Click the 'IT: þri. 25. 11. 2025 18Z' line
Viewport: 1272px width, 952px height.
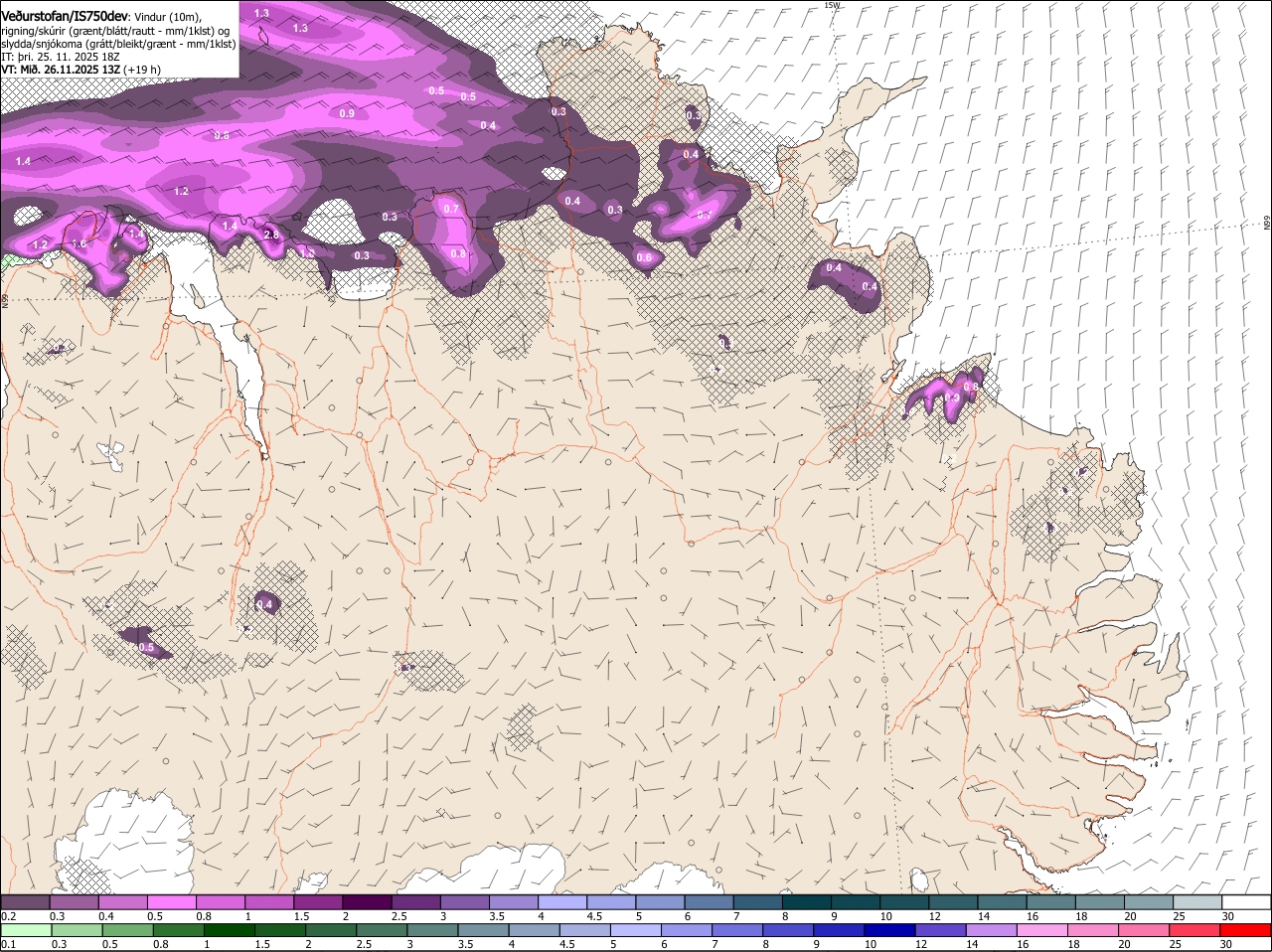pyautogui.click(x=60, y=57)
